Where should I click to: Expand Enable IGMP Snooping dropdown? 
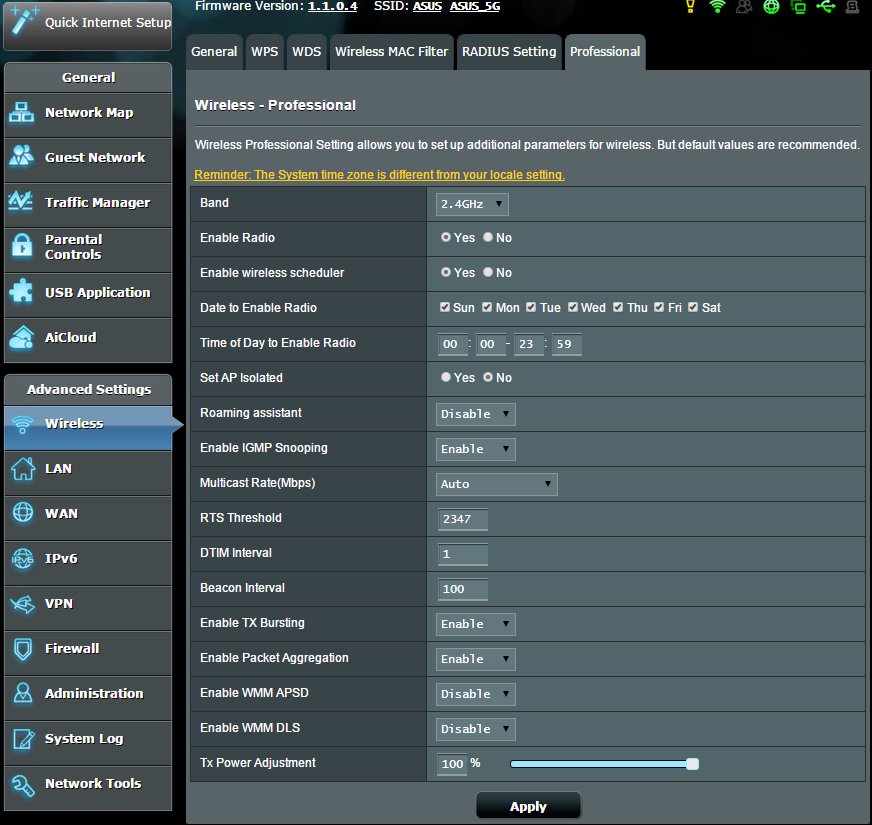point(475,449)
